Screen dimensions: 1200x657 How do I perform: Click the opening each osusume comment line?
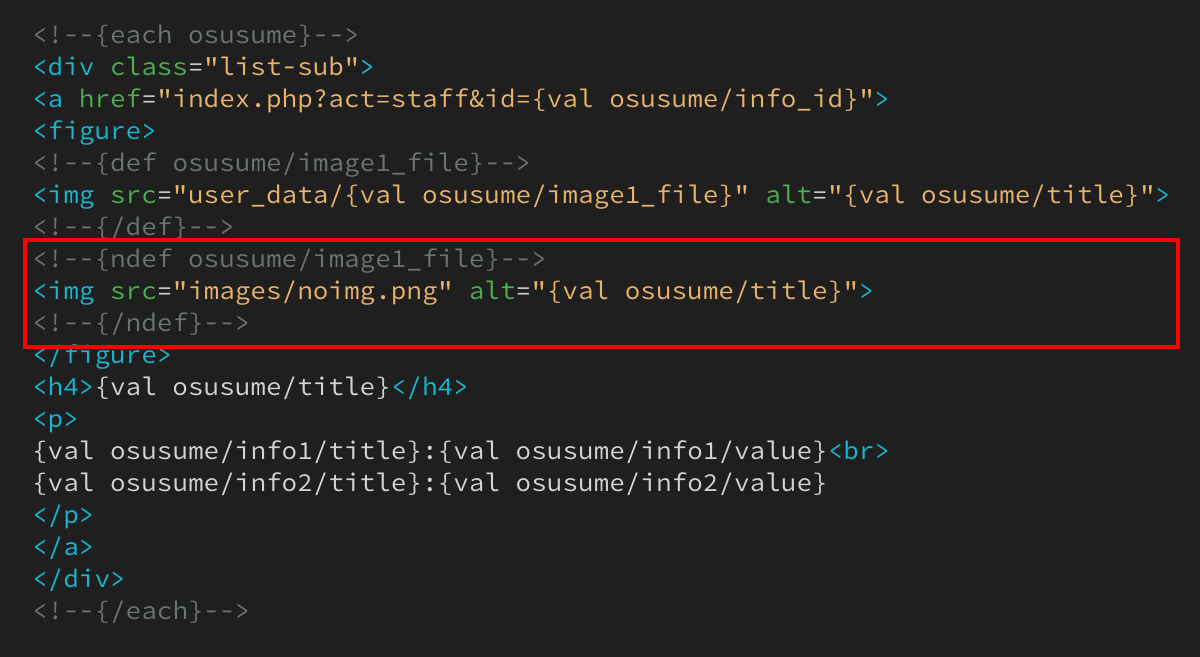click(195, 35)
